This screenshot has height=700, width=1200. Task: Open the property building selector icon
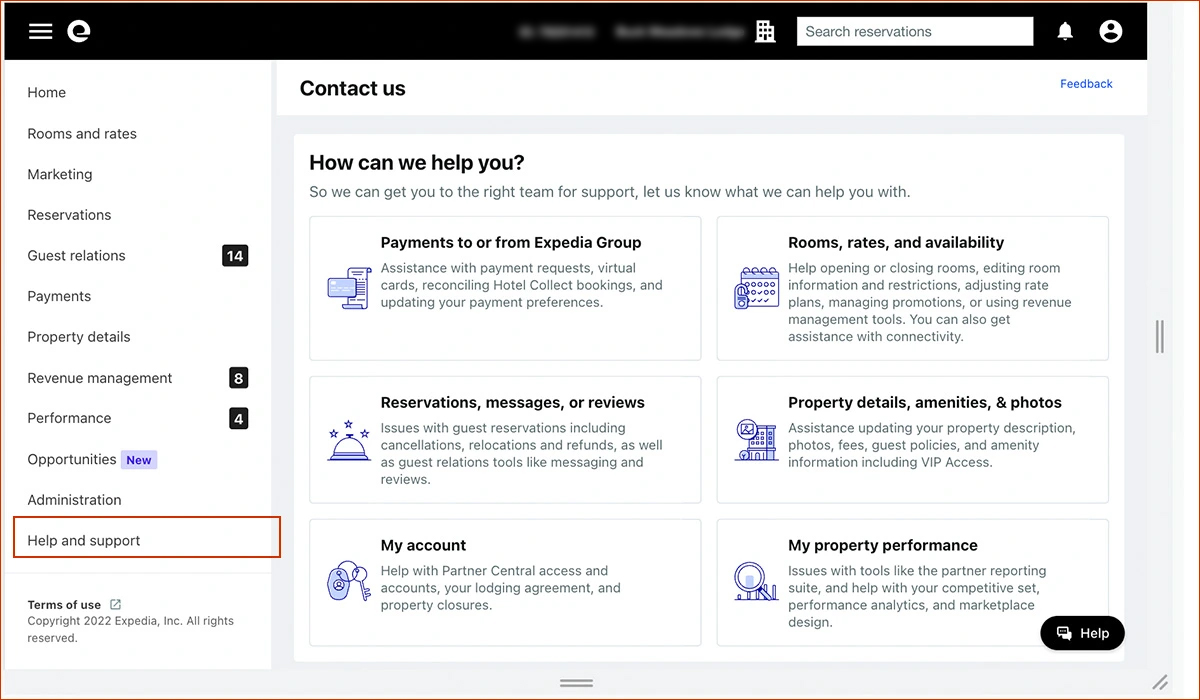765,32
